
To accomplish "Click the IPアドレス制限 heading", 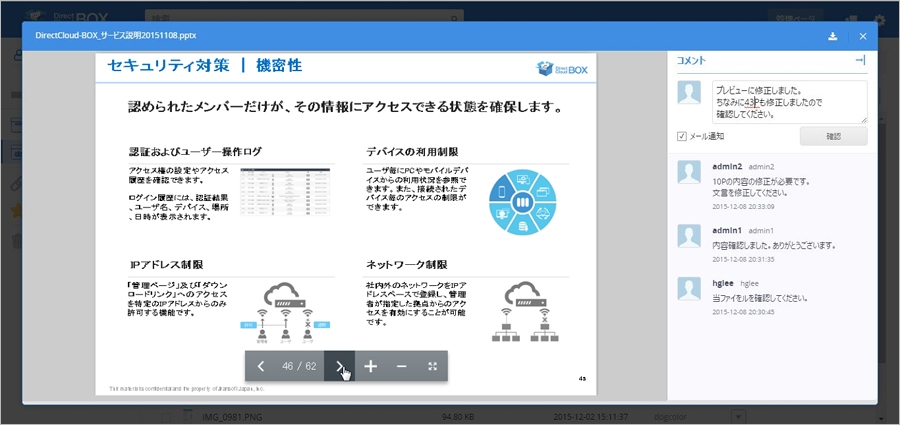I will pos(166,265).
